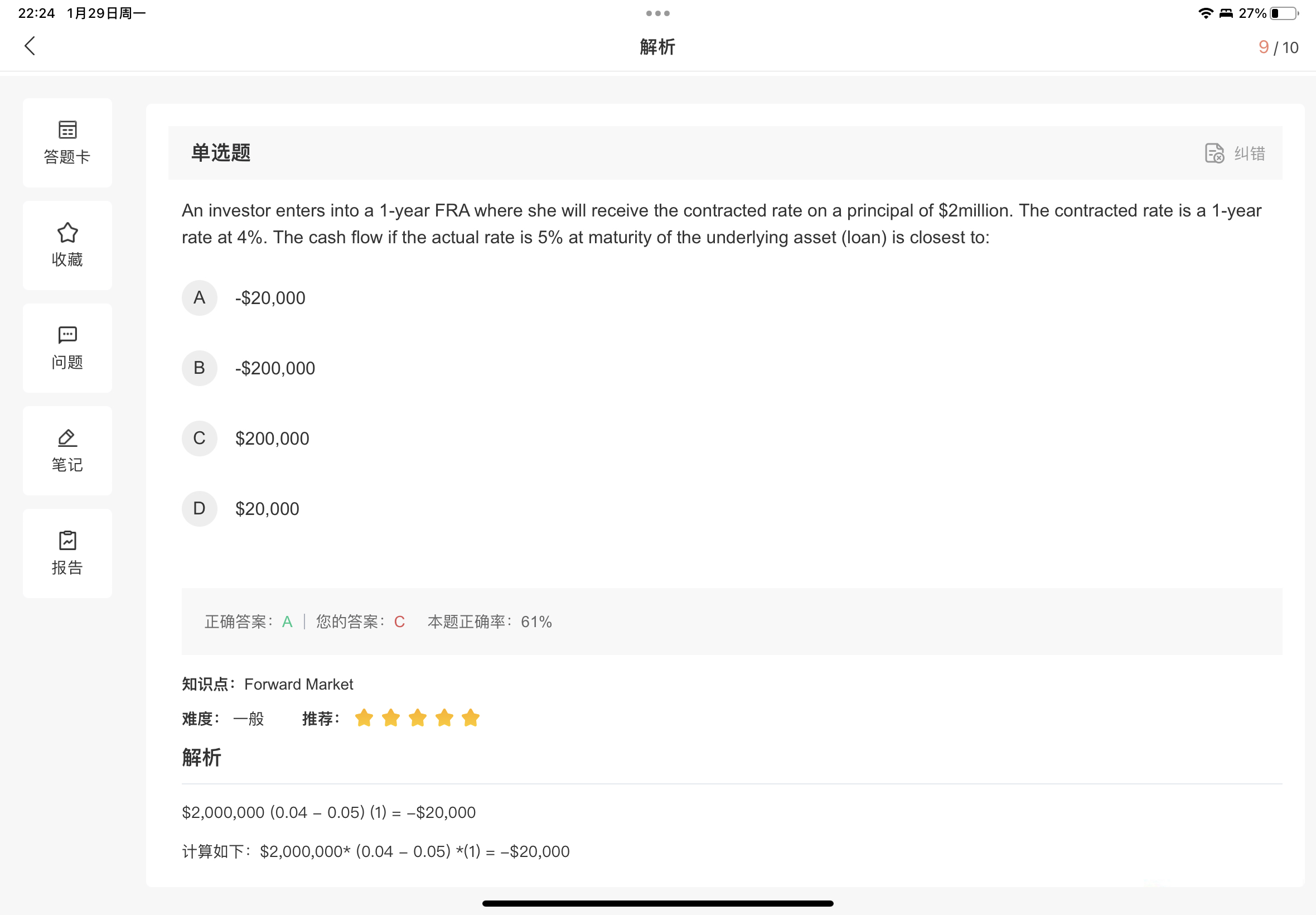The image size is (1316, 915).
Task: Click the fifth recommendation star
Action: pos(471,718)
